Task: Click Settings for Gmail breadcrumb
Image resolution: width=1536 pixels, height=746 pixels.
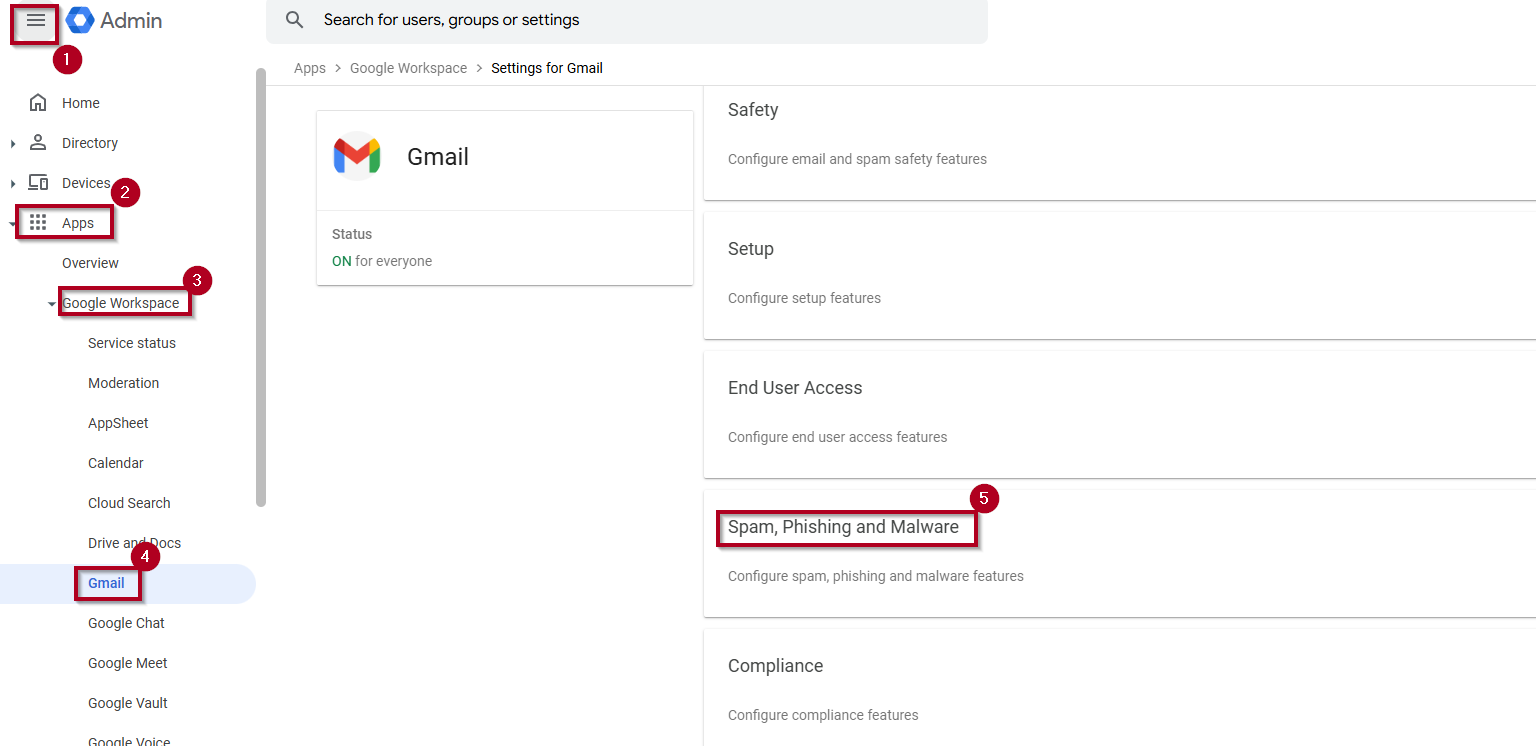Action: point(547,68)
